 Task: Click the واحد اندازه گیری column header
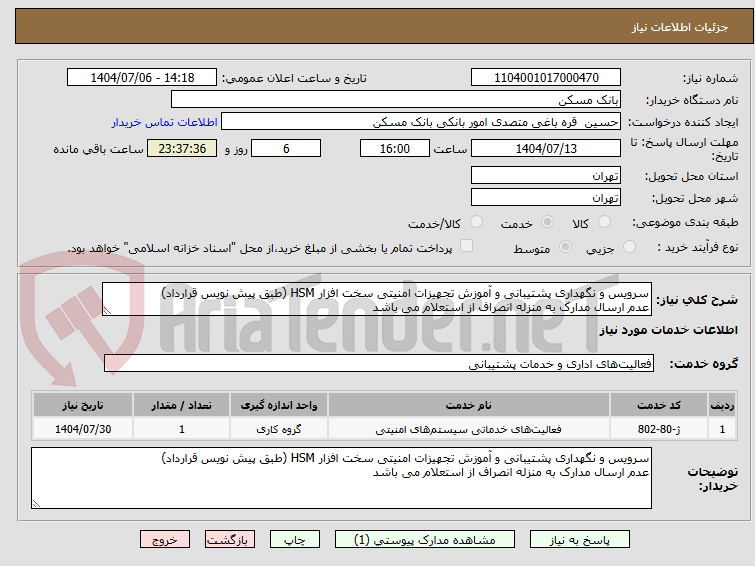click(279, 405)
